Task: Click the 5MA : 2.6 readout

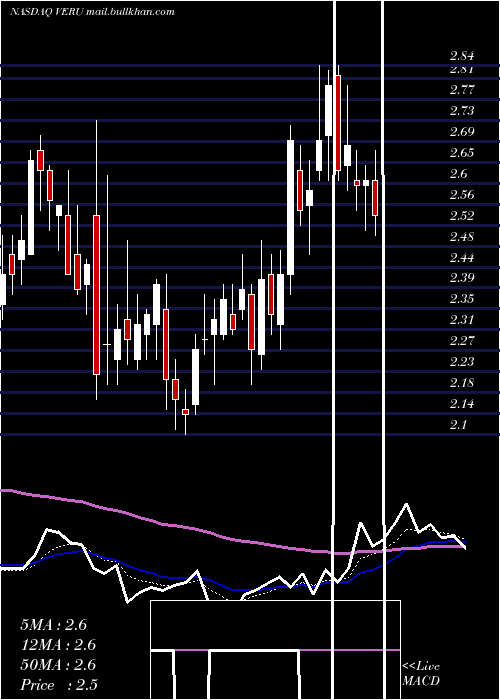Action: 54,625
